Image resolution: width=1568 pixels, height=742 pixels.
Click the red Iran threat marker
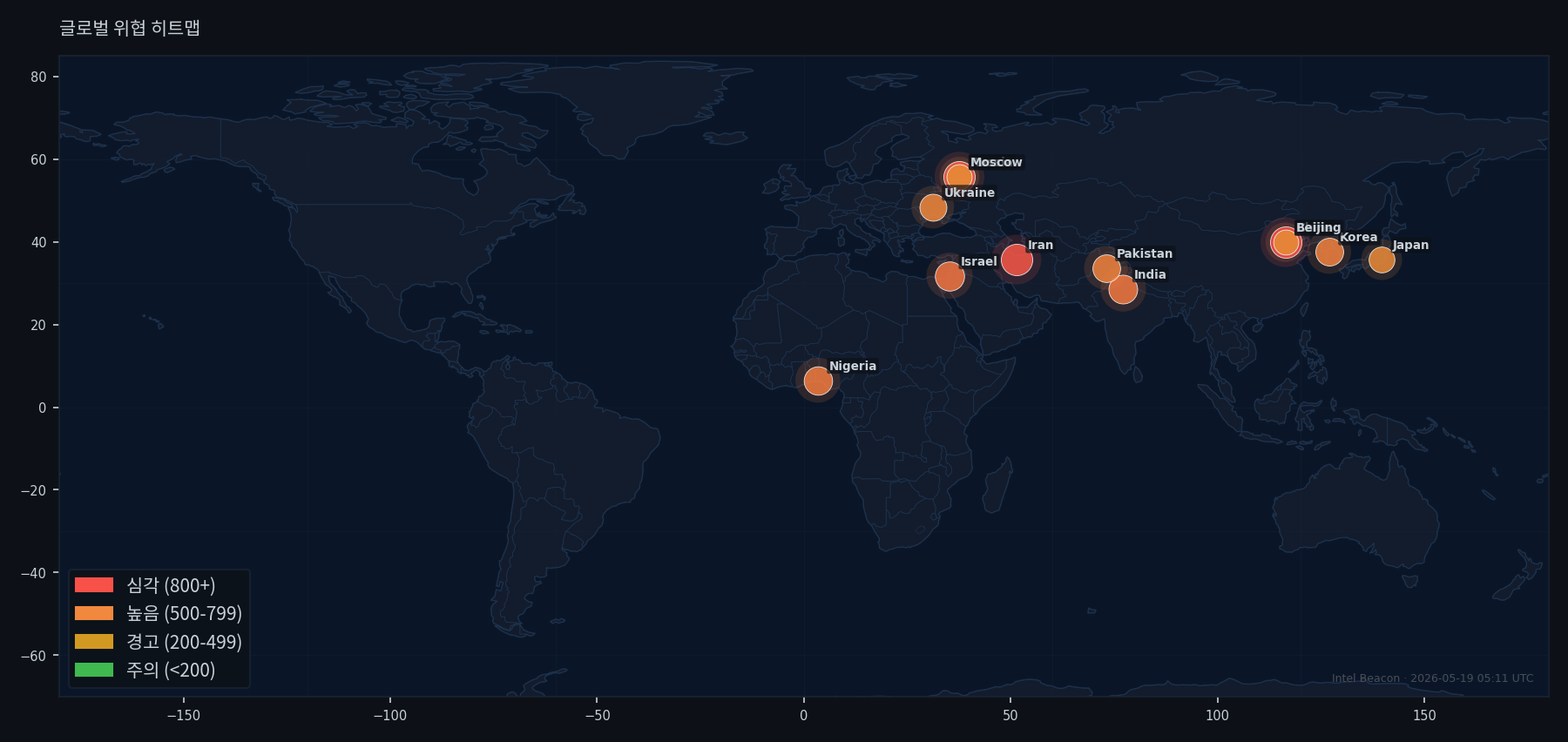(x=1017, y=260)
